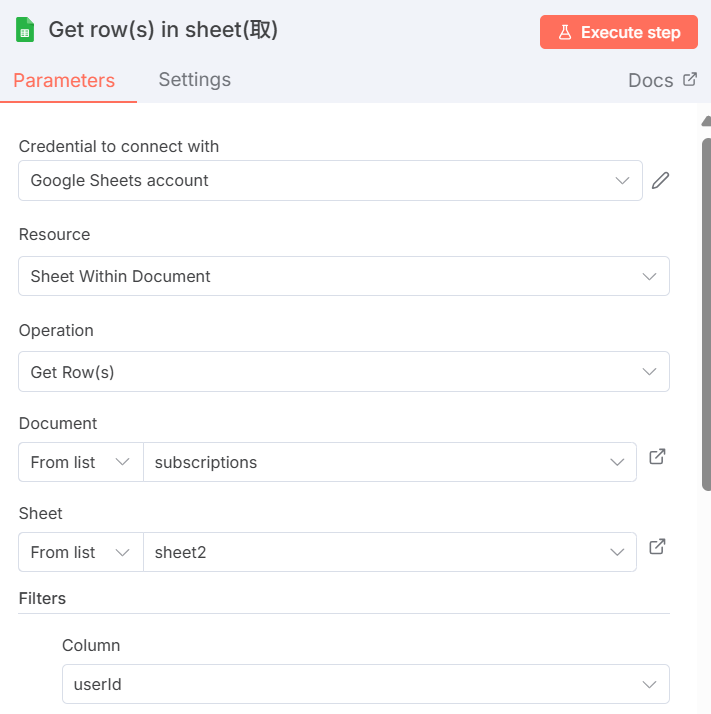This screenshot has height=714, width=711.
Task: Change Sheet mode From list selector
Action: (80, 552)
